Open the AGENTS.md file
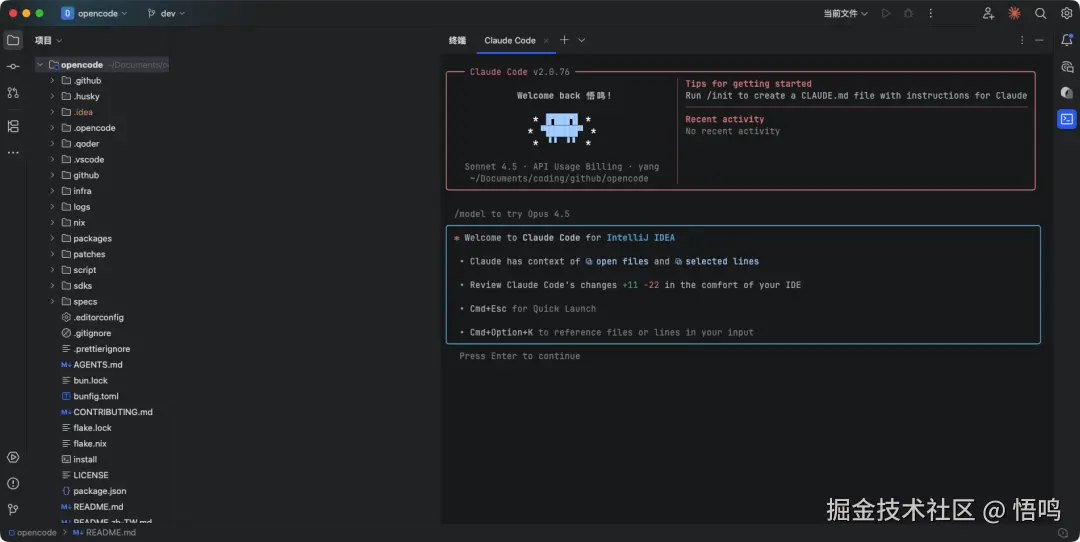Image resolution: width=1080 pixels, height=542 pixels. tap(98, 365)
